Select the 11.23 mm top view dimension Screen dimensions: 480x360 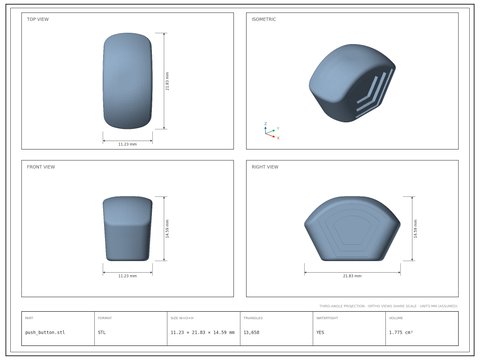(x=128, y=144)
